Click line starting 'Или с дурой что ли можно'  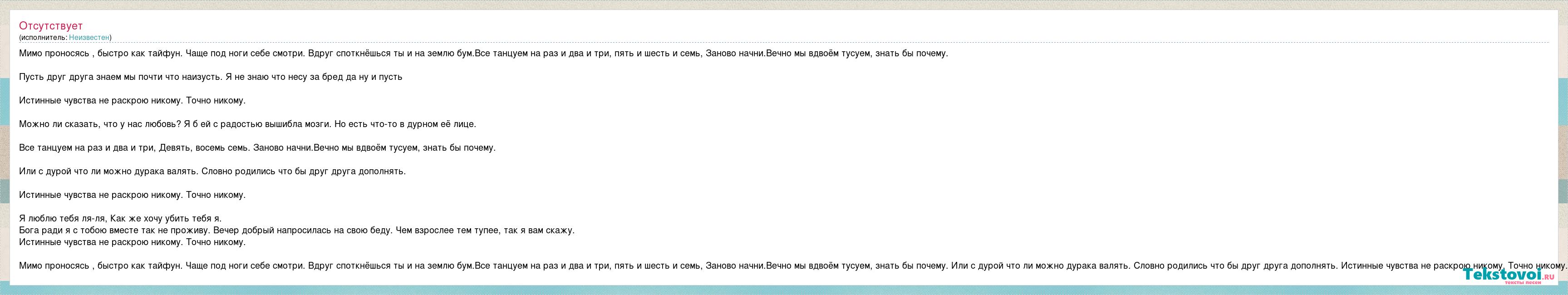point(212,172)
